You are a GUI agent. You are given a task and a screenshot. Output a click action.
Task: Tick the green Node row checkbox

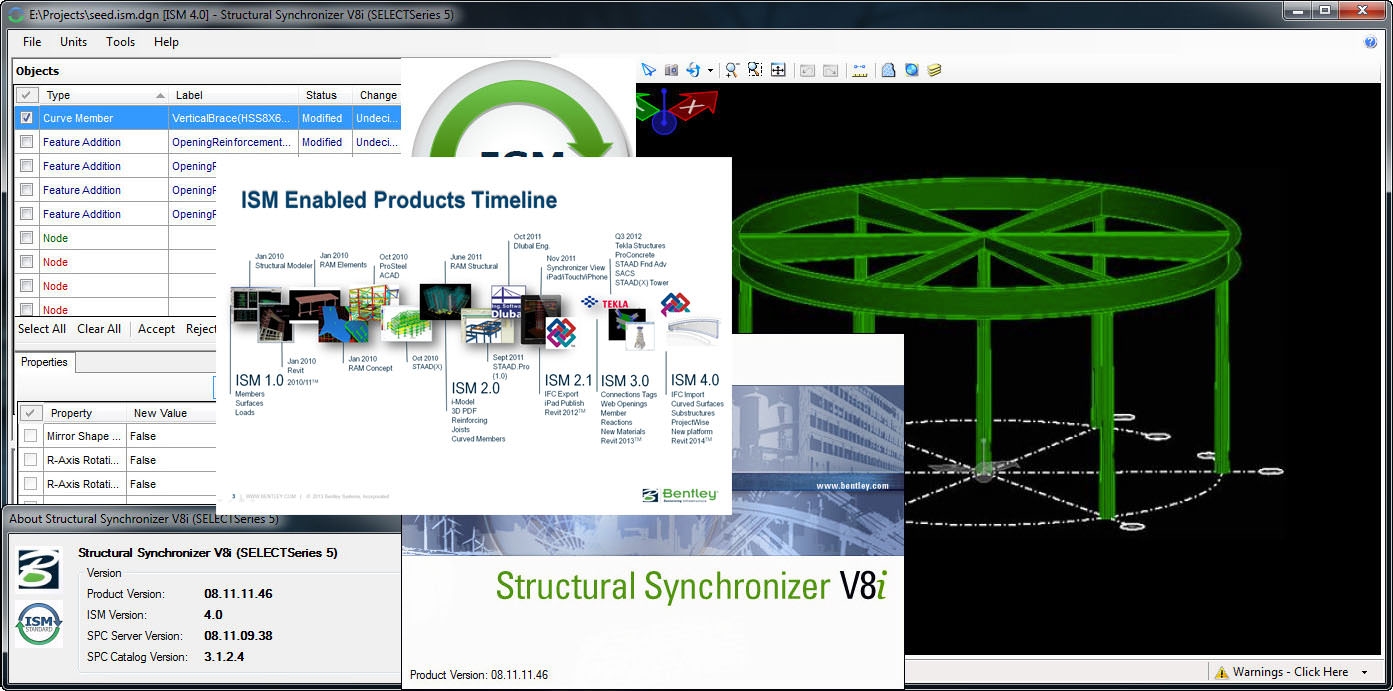(27, 238)
